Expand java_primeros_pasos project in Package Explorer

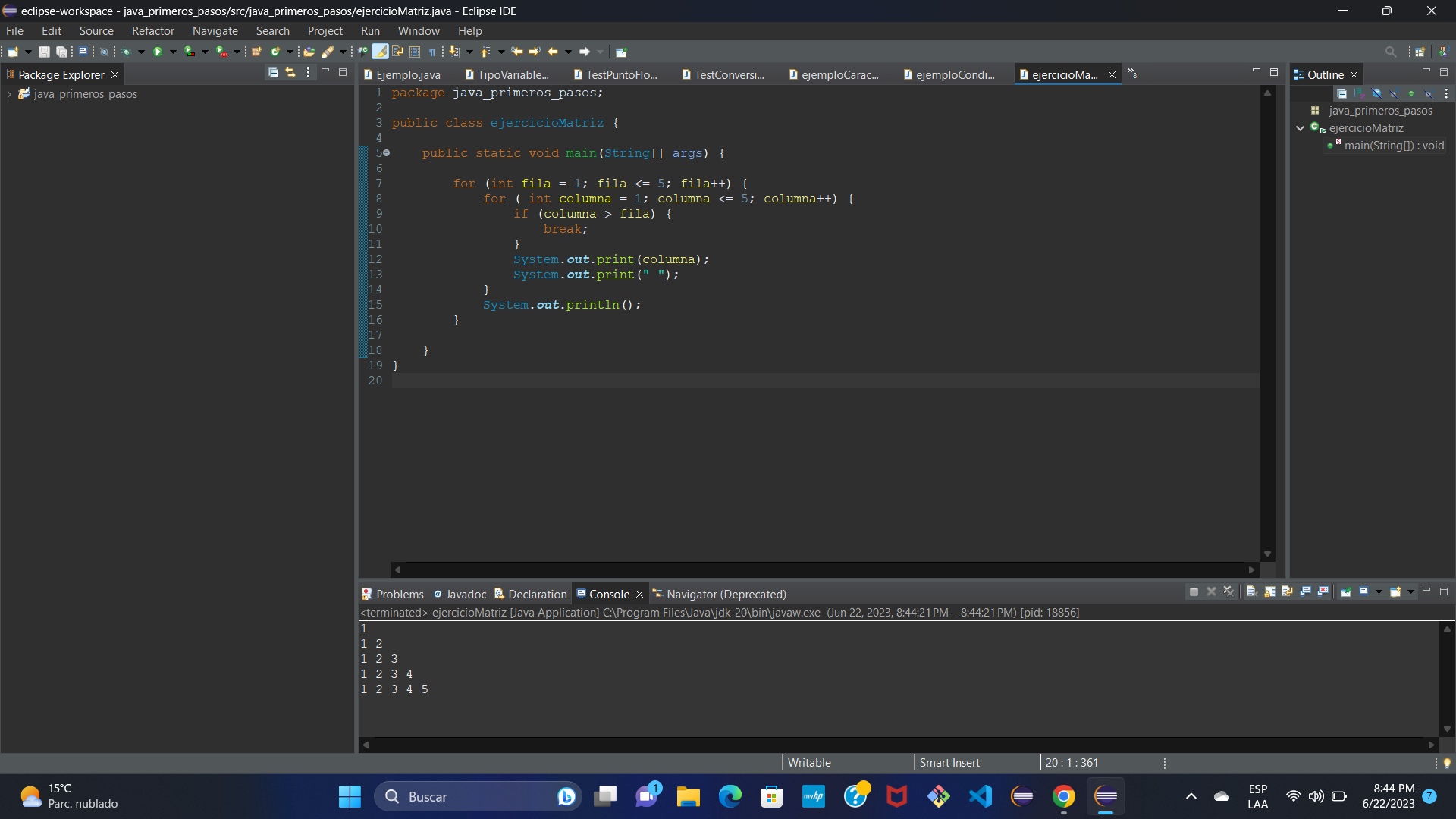point(9,94)
